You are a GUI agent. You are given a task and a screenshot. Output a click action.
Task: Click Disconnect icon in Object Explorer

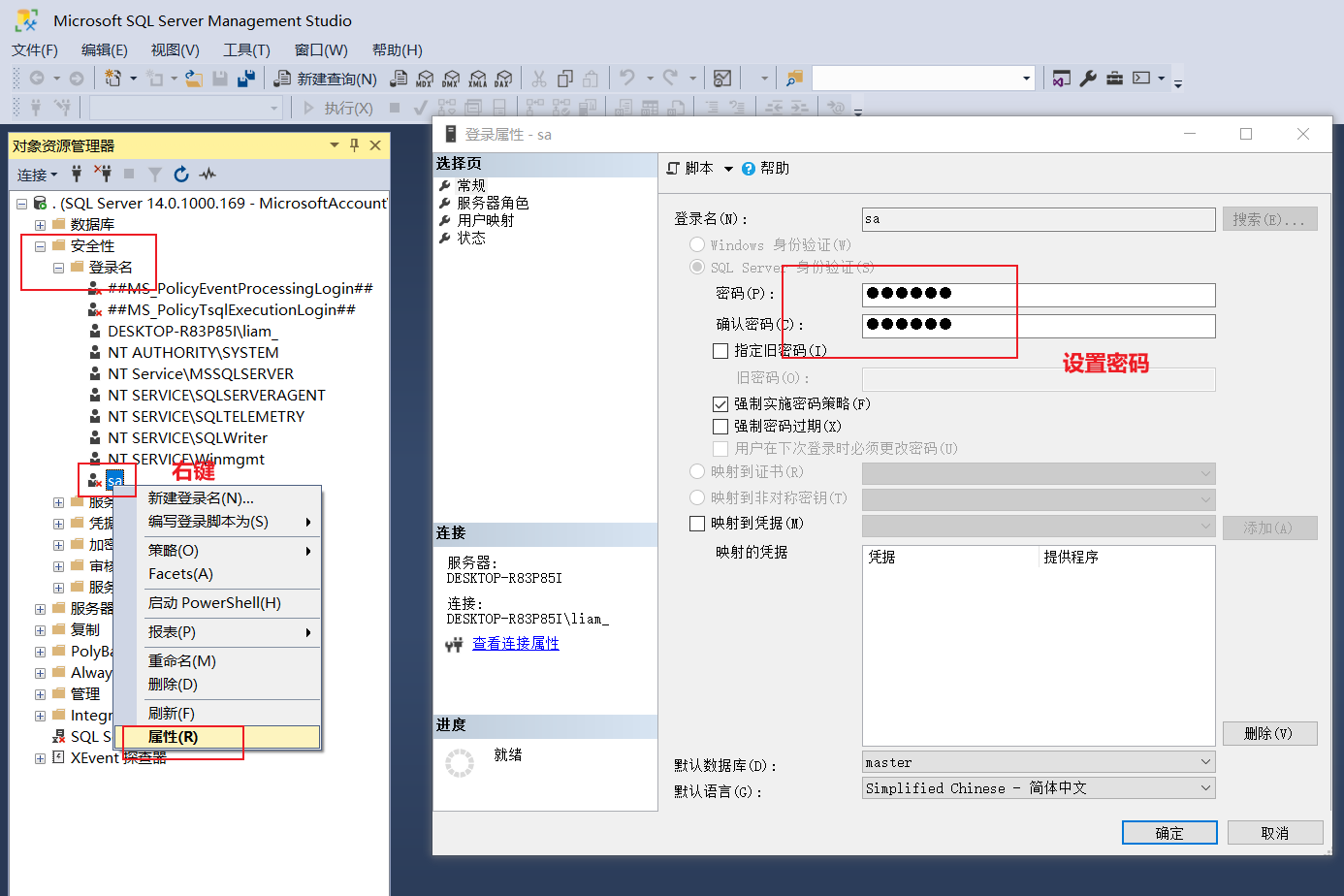pyautogui.click(x=103, y=175)
